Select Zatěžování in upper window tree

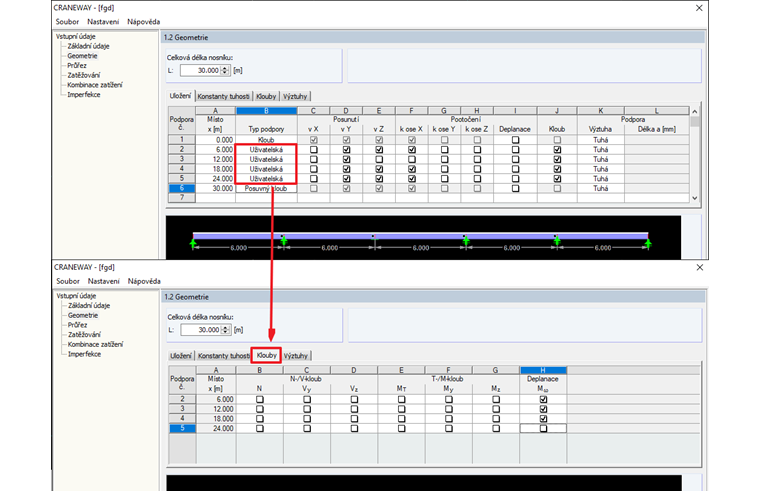[x=84, y=75]
